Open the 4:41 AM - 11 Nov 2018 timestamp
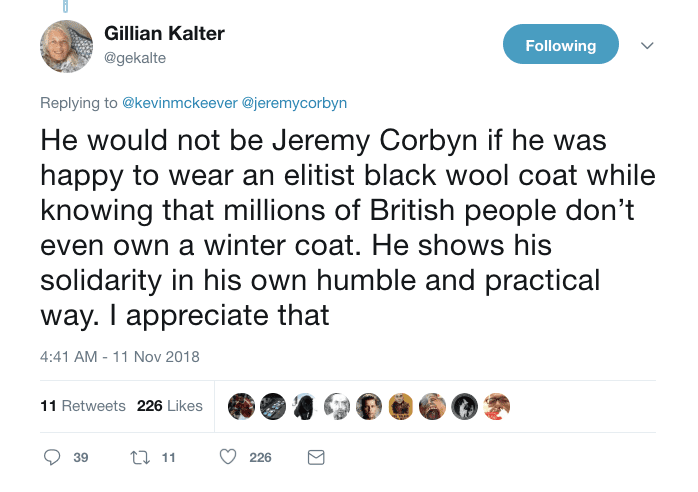Image resolution: width=698 pixels, height=492 pixels. tap(120, 357)
